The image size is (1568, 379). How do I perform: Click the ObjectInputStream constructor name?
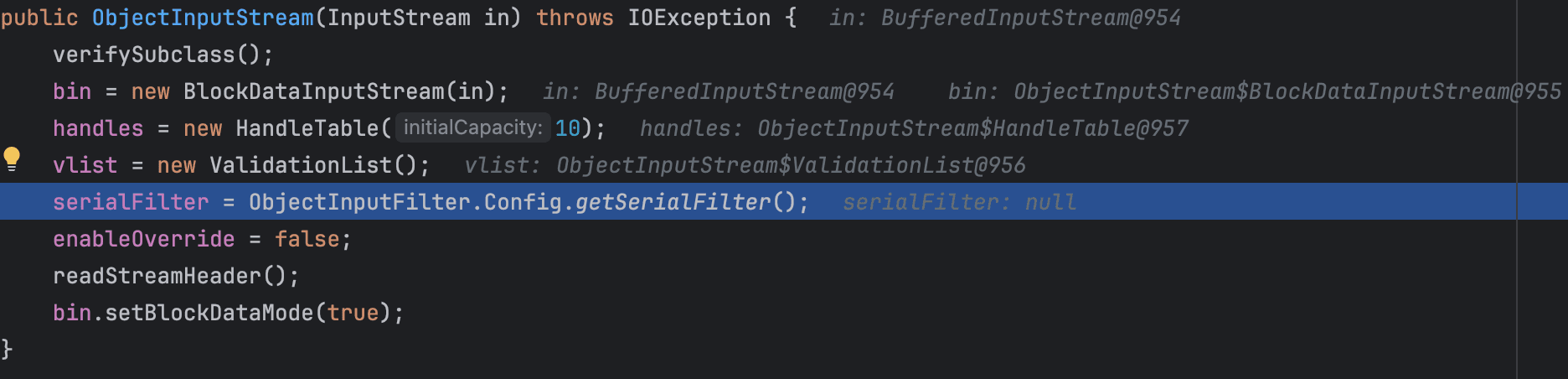pyautogui.click(x=203, y=18)
